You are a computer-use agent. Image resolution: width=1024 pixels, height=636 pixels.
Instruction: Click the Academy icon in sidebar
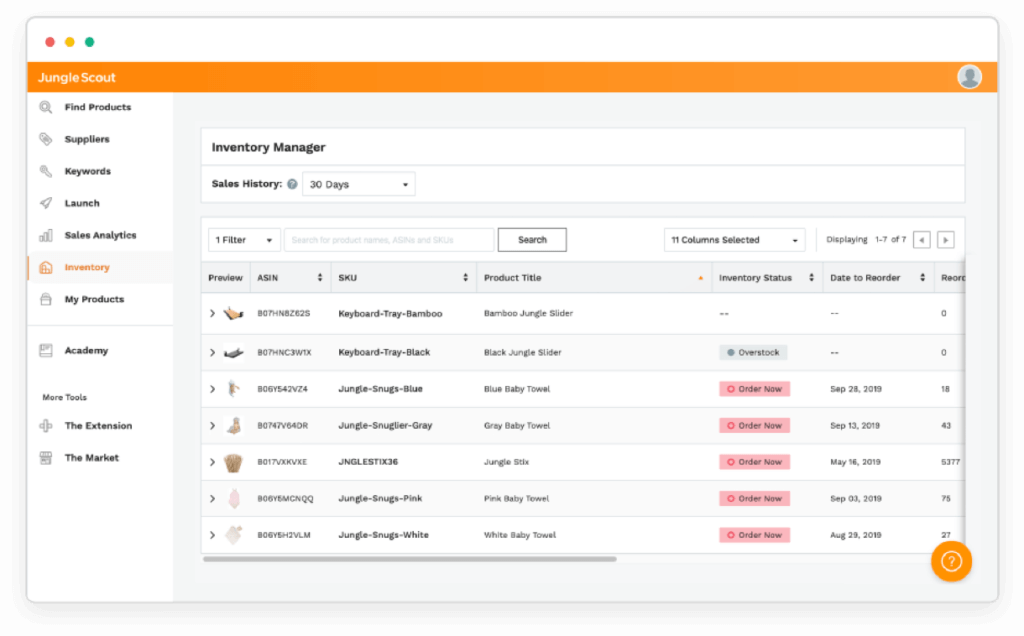pyautogui.click(x=46, y=351)
